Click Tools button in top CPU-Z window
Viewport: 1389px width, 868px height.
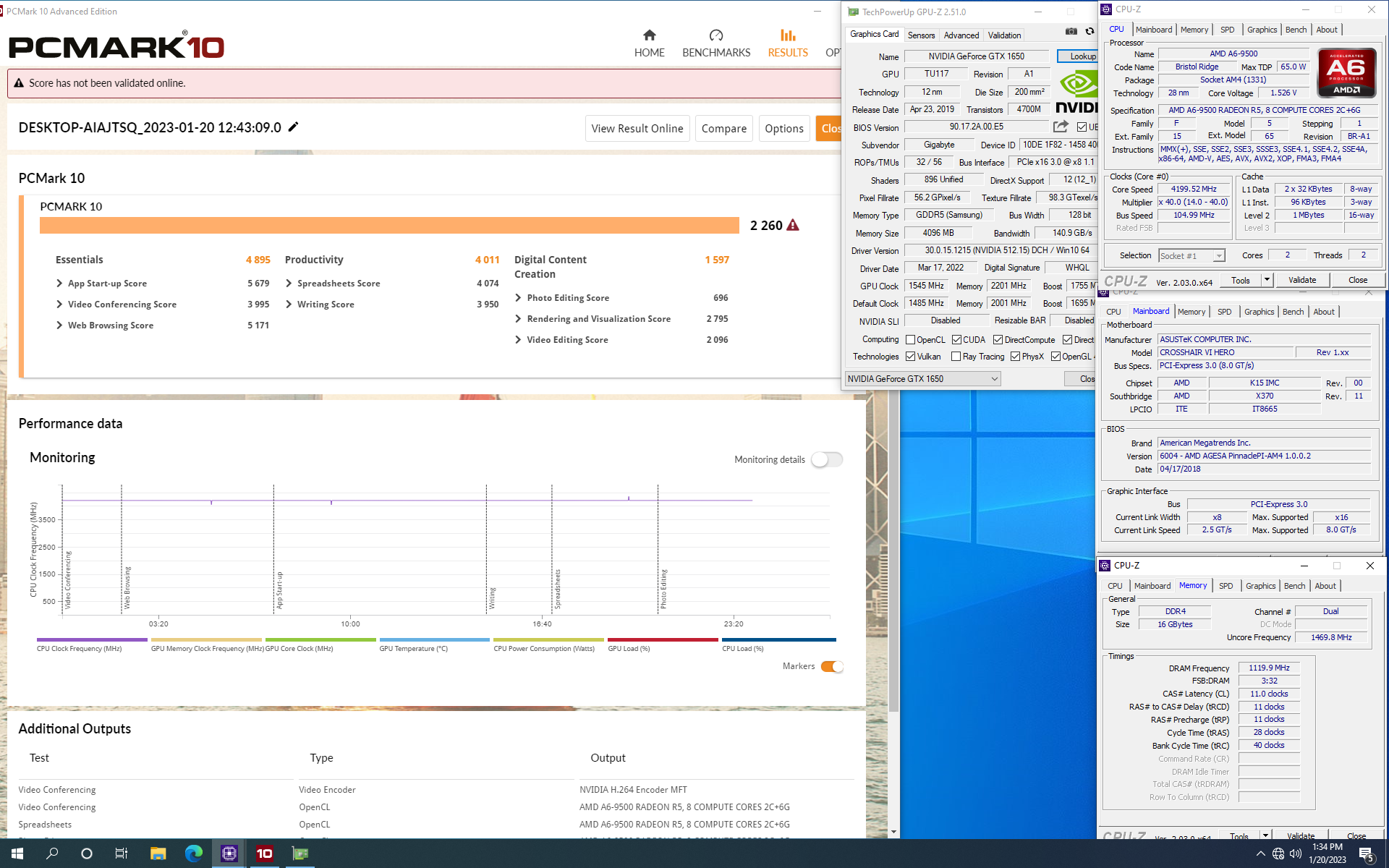1240,280
